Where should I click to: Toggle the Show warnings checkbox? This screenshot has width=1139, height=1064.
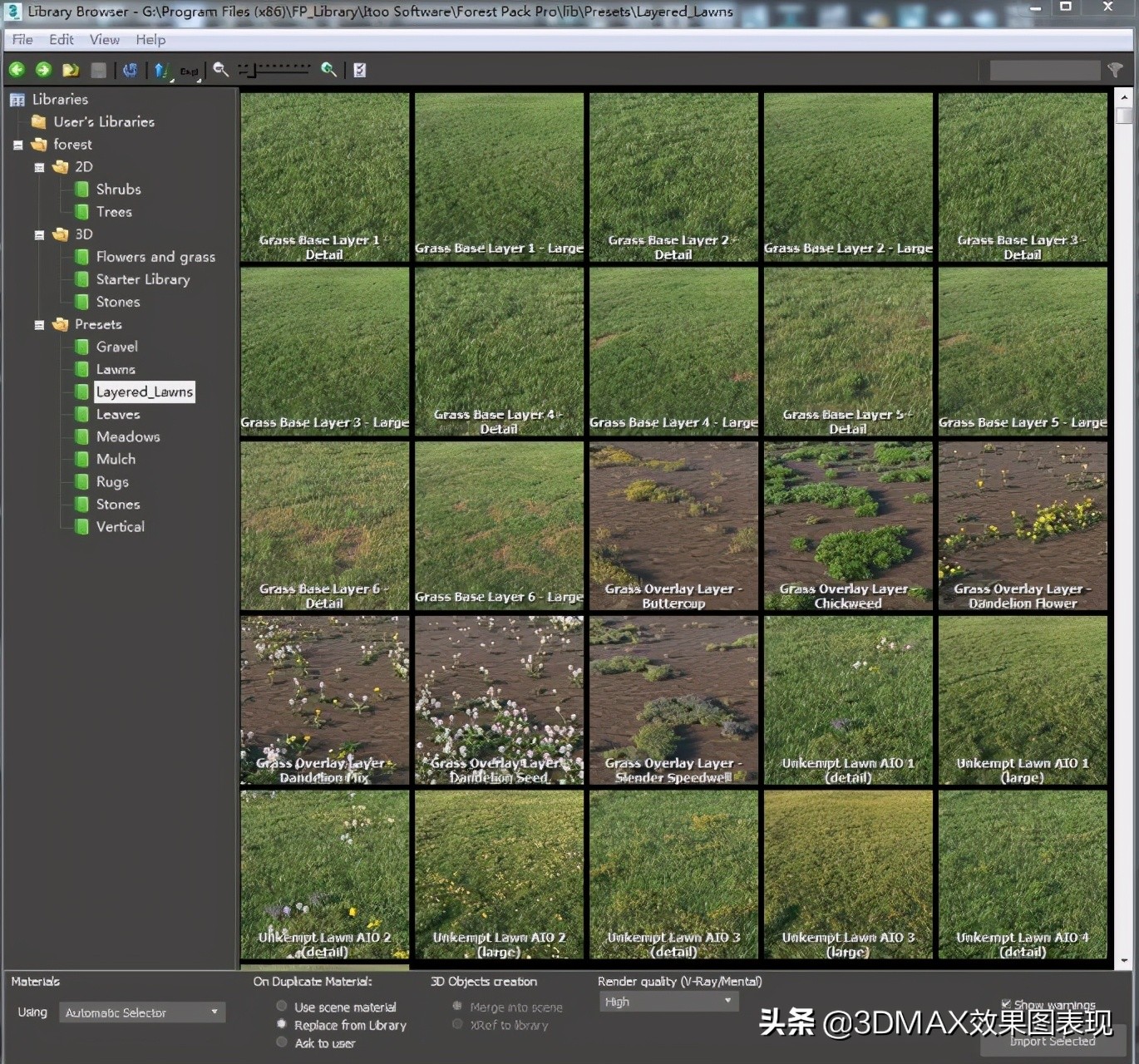(x=1006, y=1004)
